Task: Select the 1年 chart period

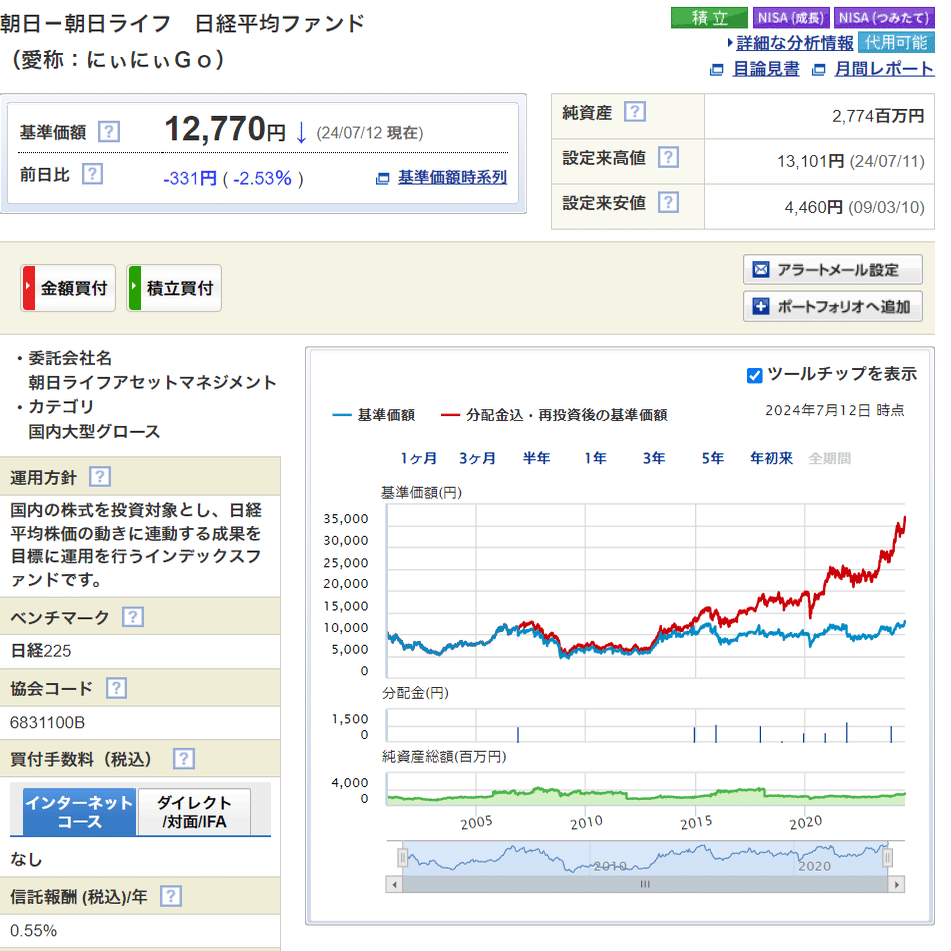Action: [595, 459]
